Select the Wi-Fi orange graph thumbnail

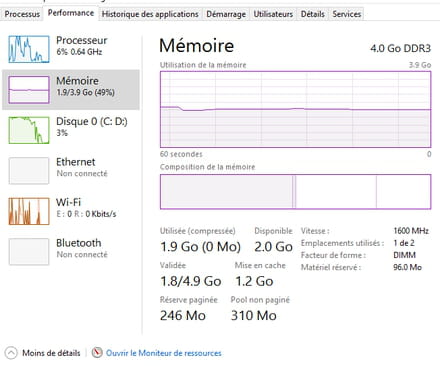coord(29,211)
